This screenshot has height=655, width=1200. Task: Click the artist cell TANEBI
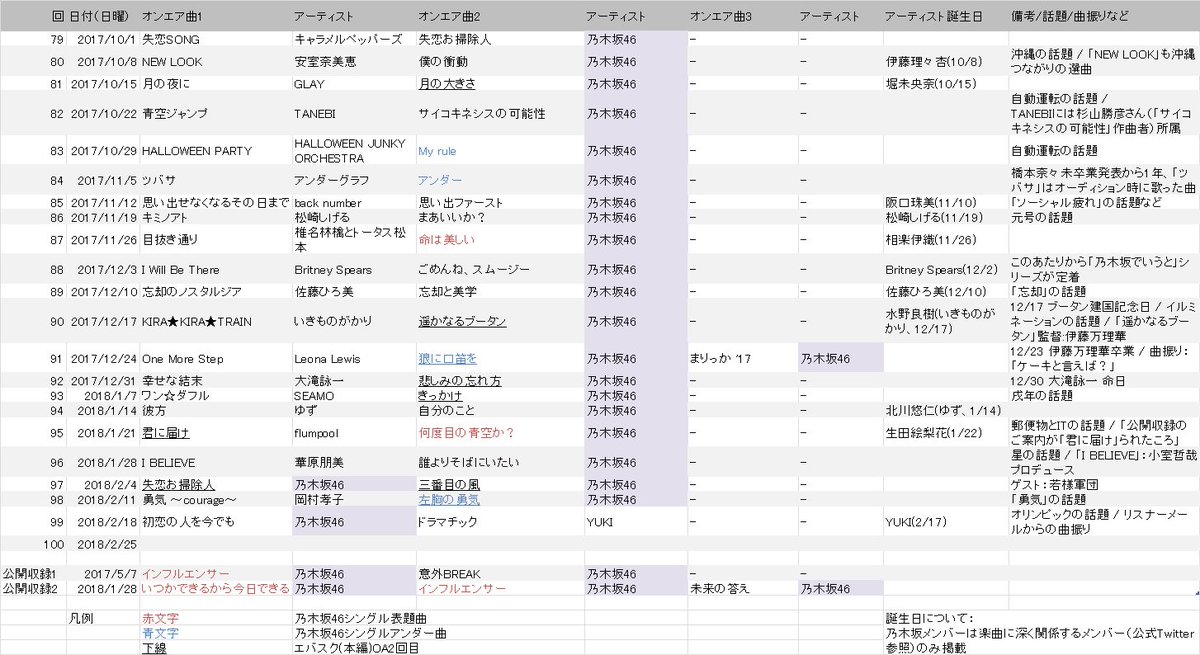click(x=314, y=114)
